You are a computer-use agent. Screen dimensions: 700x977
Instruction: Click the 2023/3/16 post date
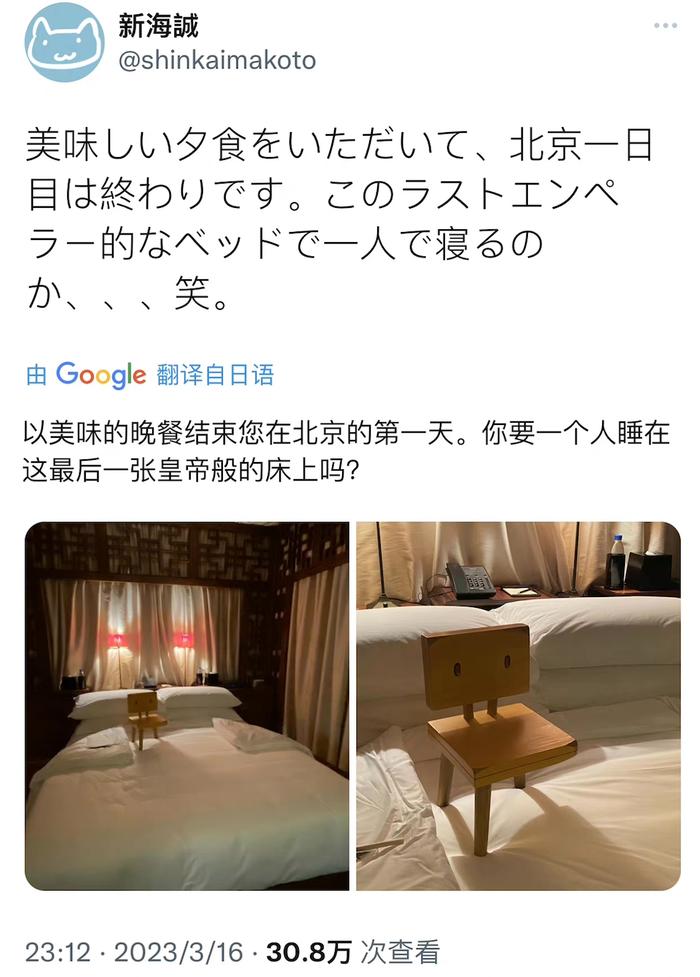(178, 952)
